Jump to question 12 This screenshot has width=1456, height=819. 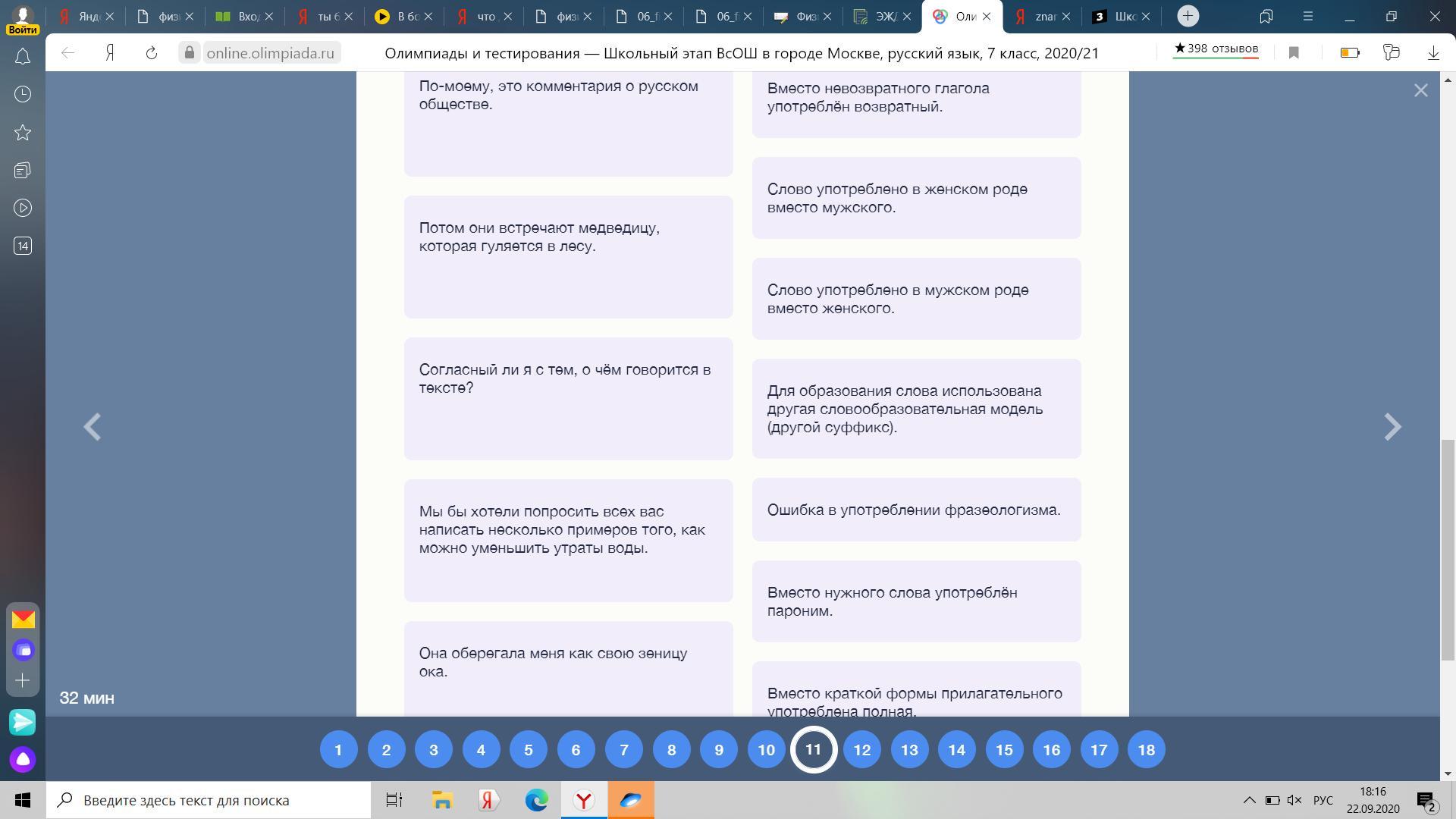[x=861, y=750]
